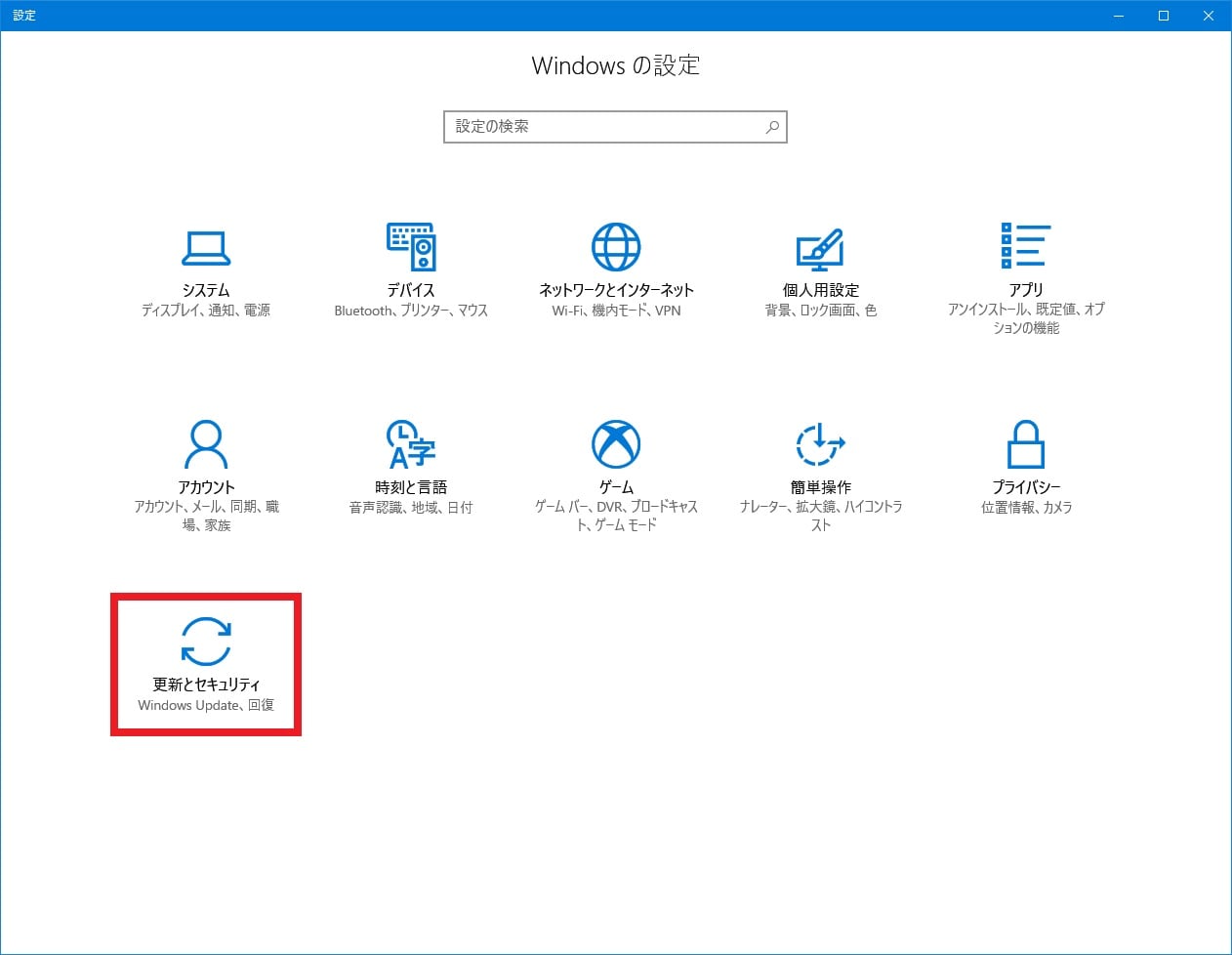Viewport: 1232px width, 955px height.
Task: Maximize the 設定 window
Action: point(1164,16)
